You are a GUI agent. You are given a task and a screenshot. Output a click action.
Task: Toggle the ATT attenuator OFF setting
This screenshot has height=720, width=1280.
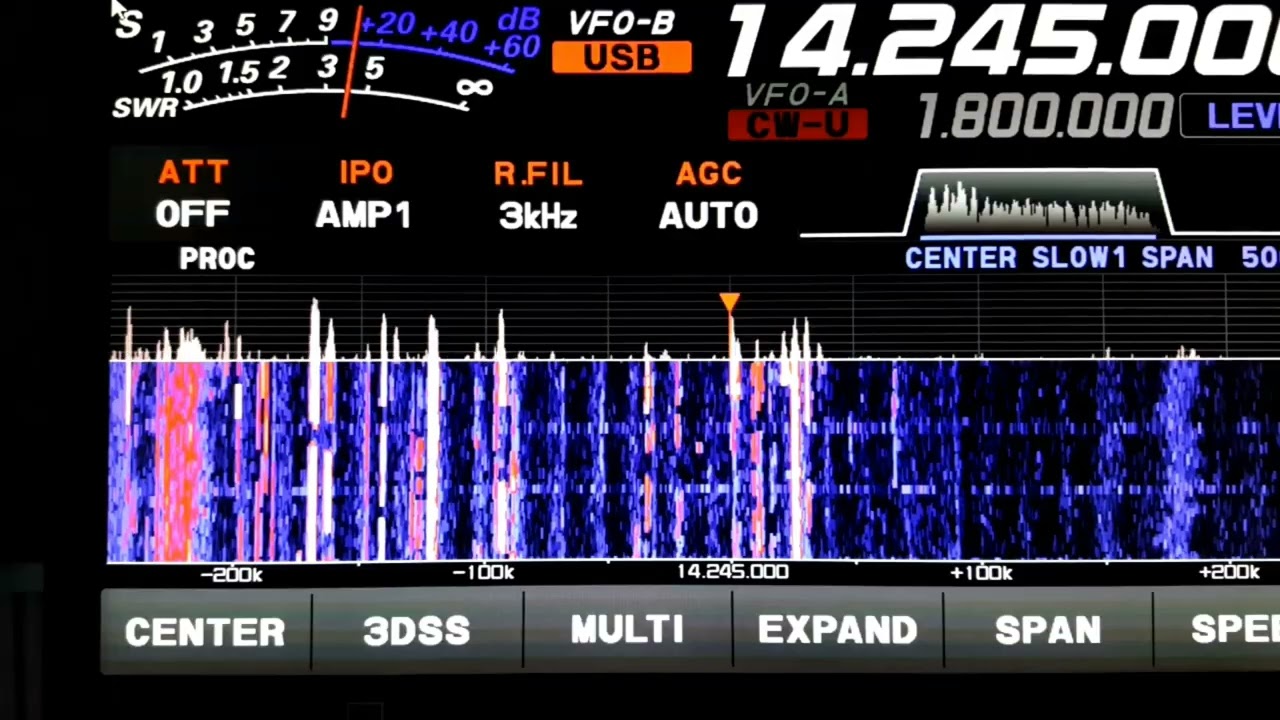coord(192,194)
